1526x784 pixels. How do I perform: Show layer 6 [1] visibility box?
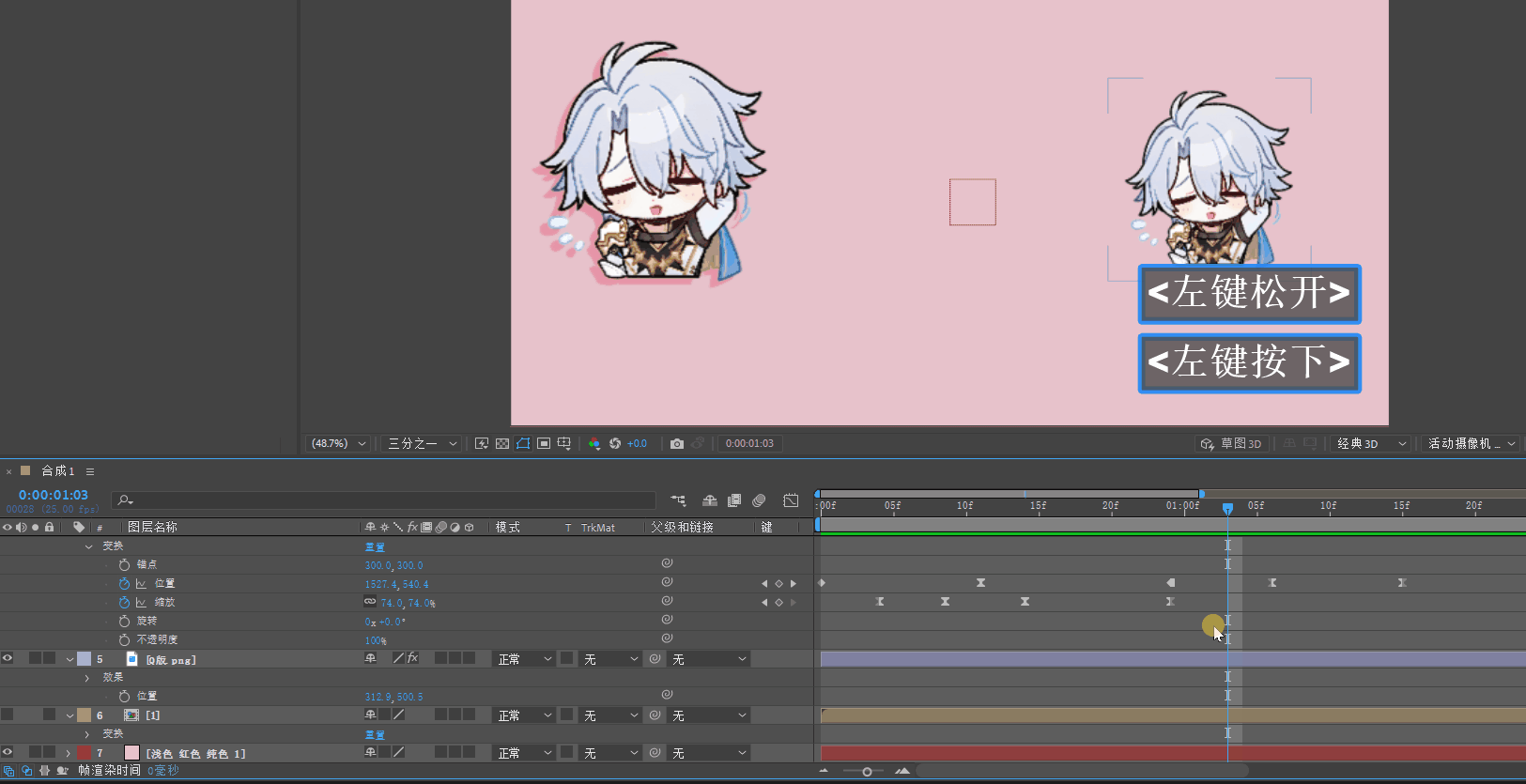pyautogui.click(x=8, y=715)
